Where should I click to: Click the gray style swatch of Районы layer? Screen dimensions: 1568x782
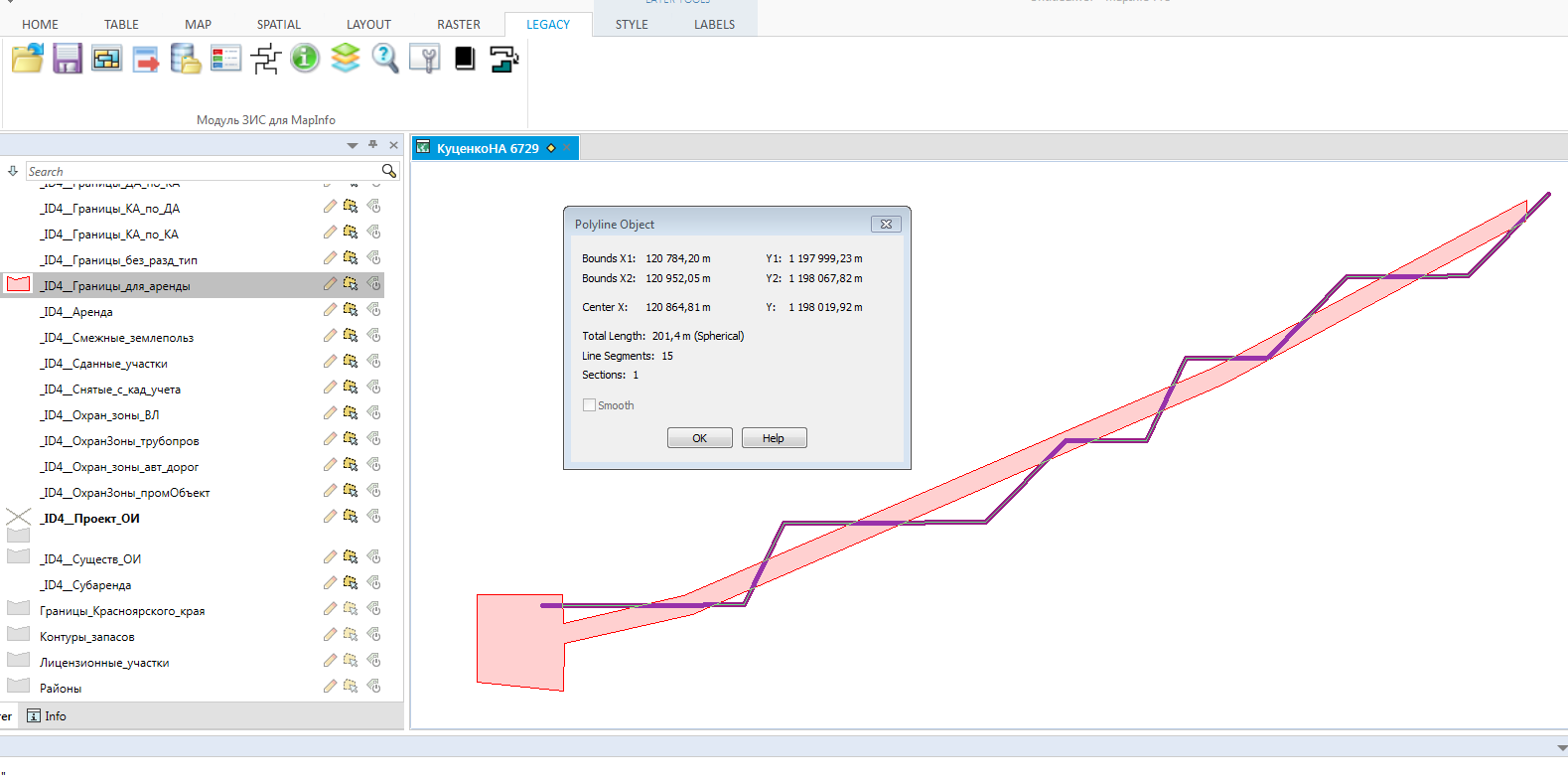click(x=18, y=686)
